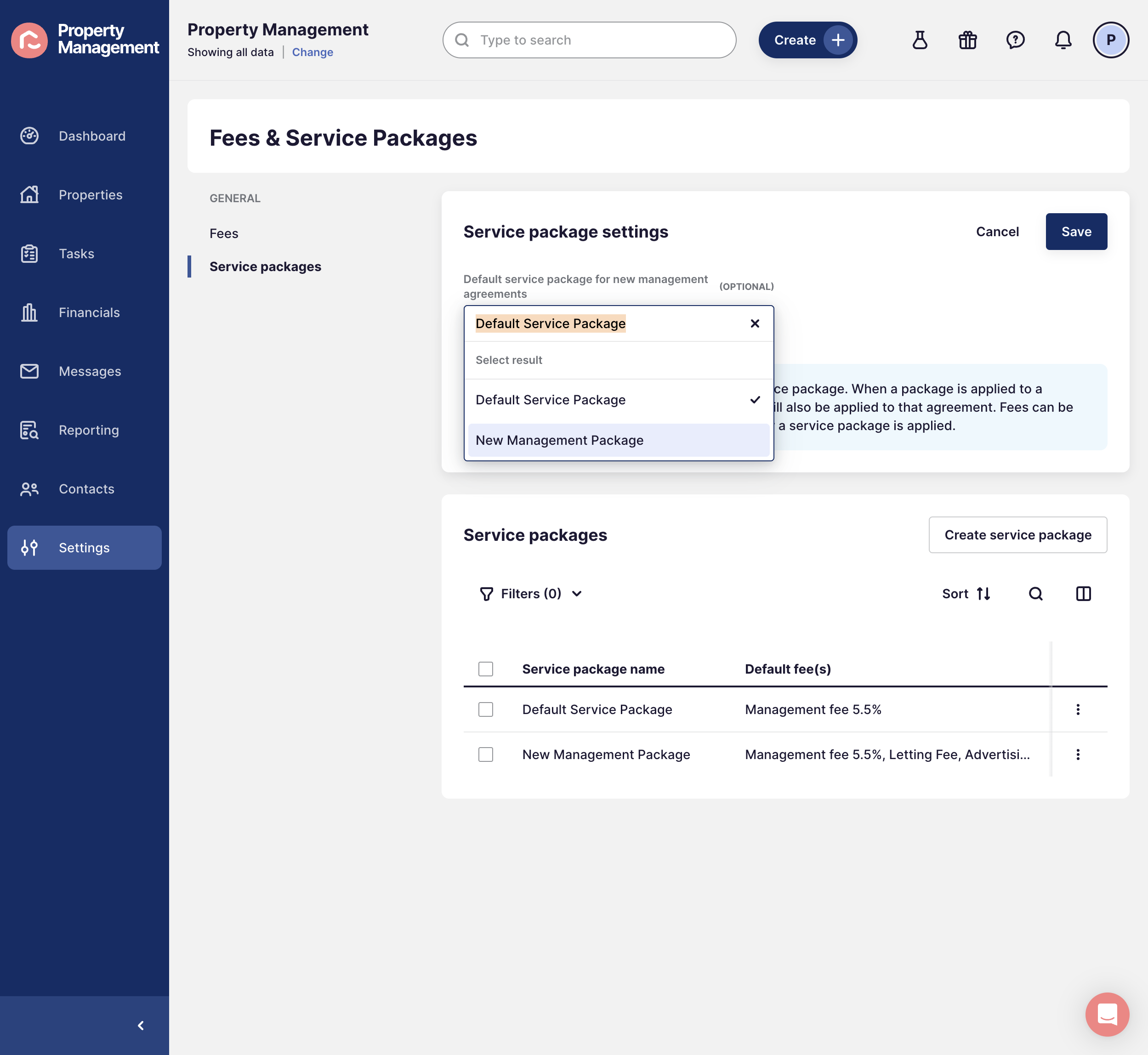This screenshot has height=1055, width=1148.
Task: Check the Default Service Package row checkbox
Action: coord(486,709)
